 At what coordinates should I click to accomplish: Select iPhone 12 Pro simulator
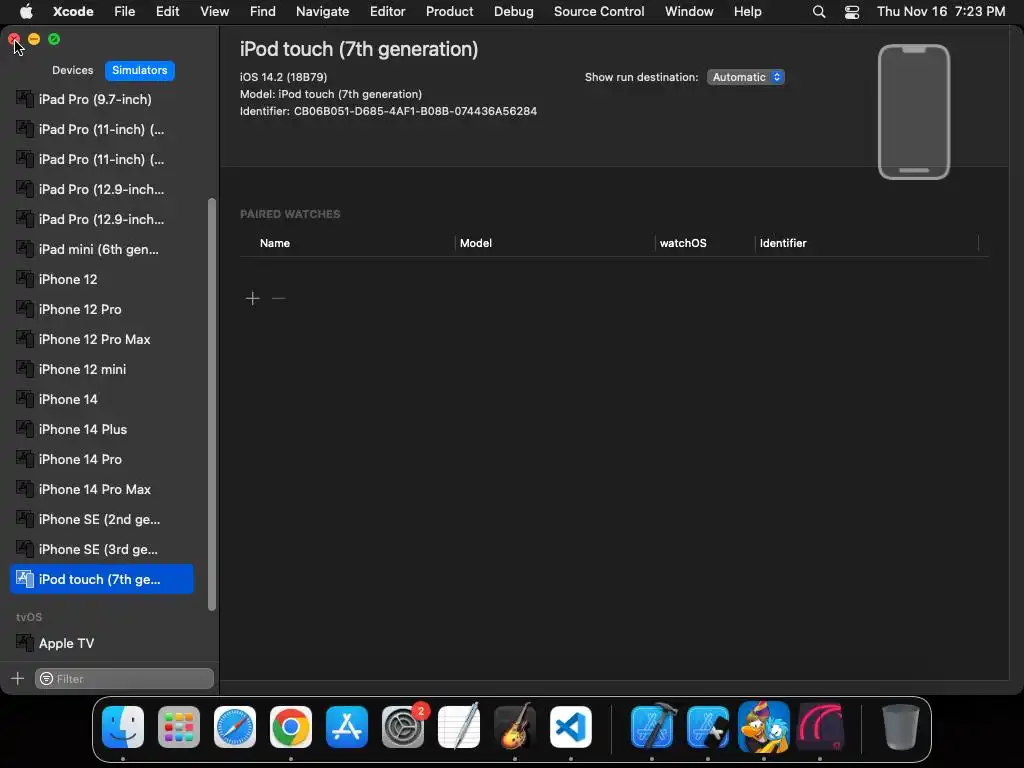(x=102, y=309)
